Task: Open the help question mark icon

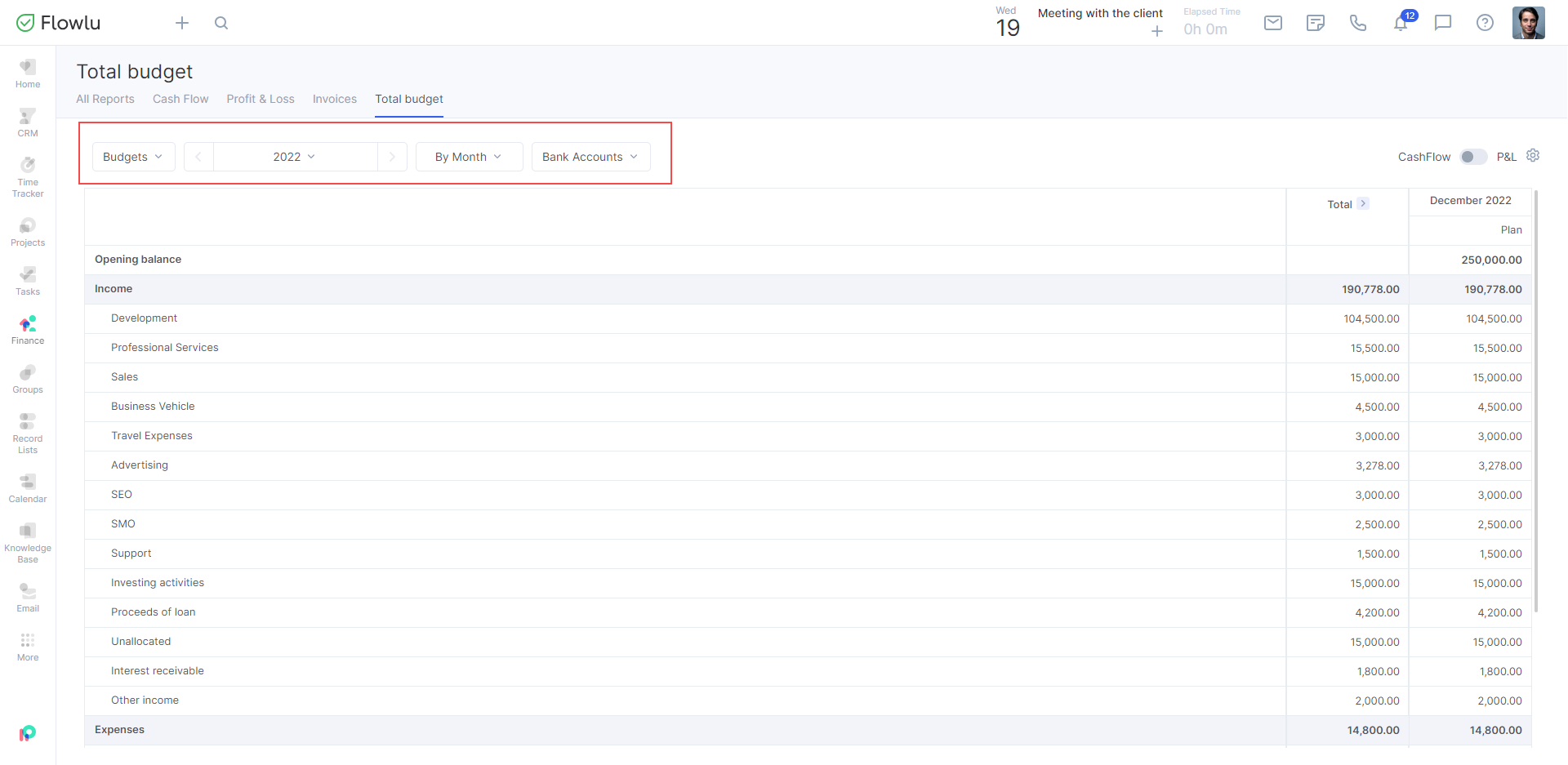Action: tap(1486, 23)
